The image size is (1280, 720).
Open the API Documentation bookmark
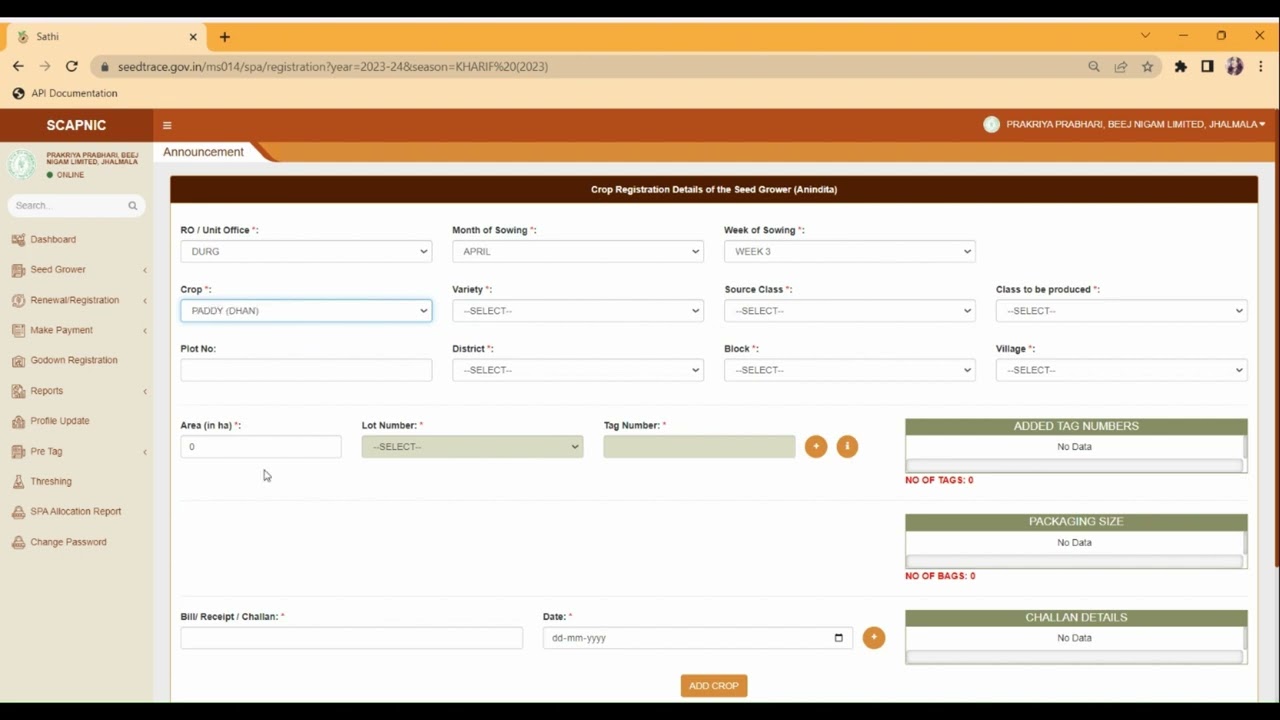coord(65,93)
